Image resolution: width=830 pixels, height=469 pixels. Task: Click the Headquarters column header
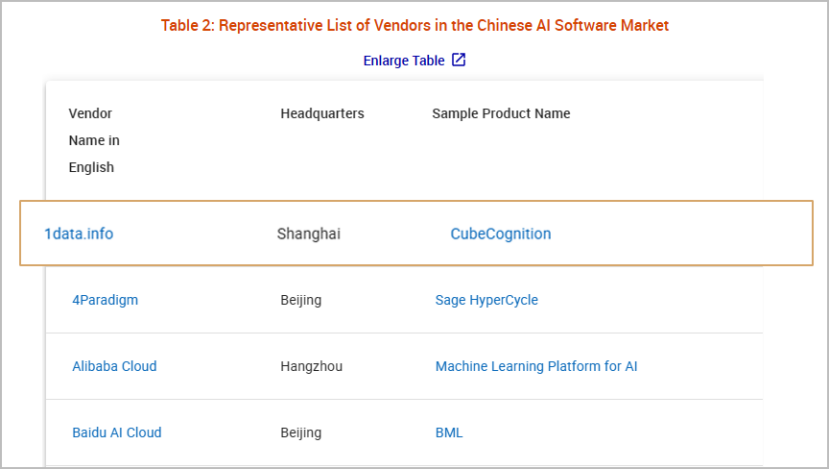coord(322,113)
